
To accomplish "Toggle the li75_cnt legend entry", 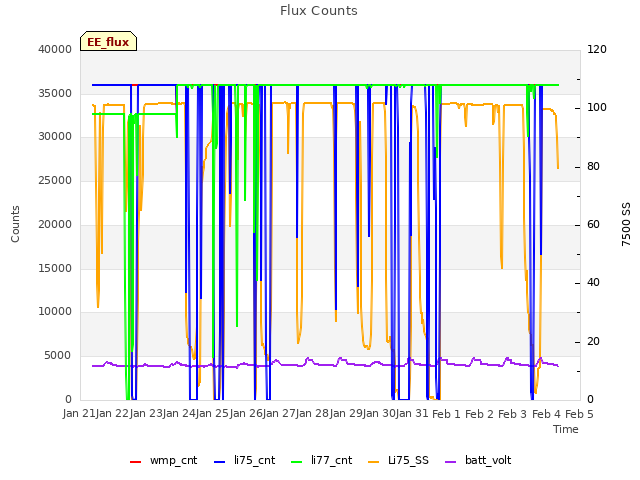I will 244,460.
